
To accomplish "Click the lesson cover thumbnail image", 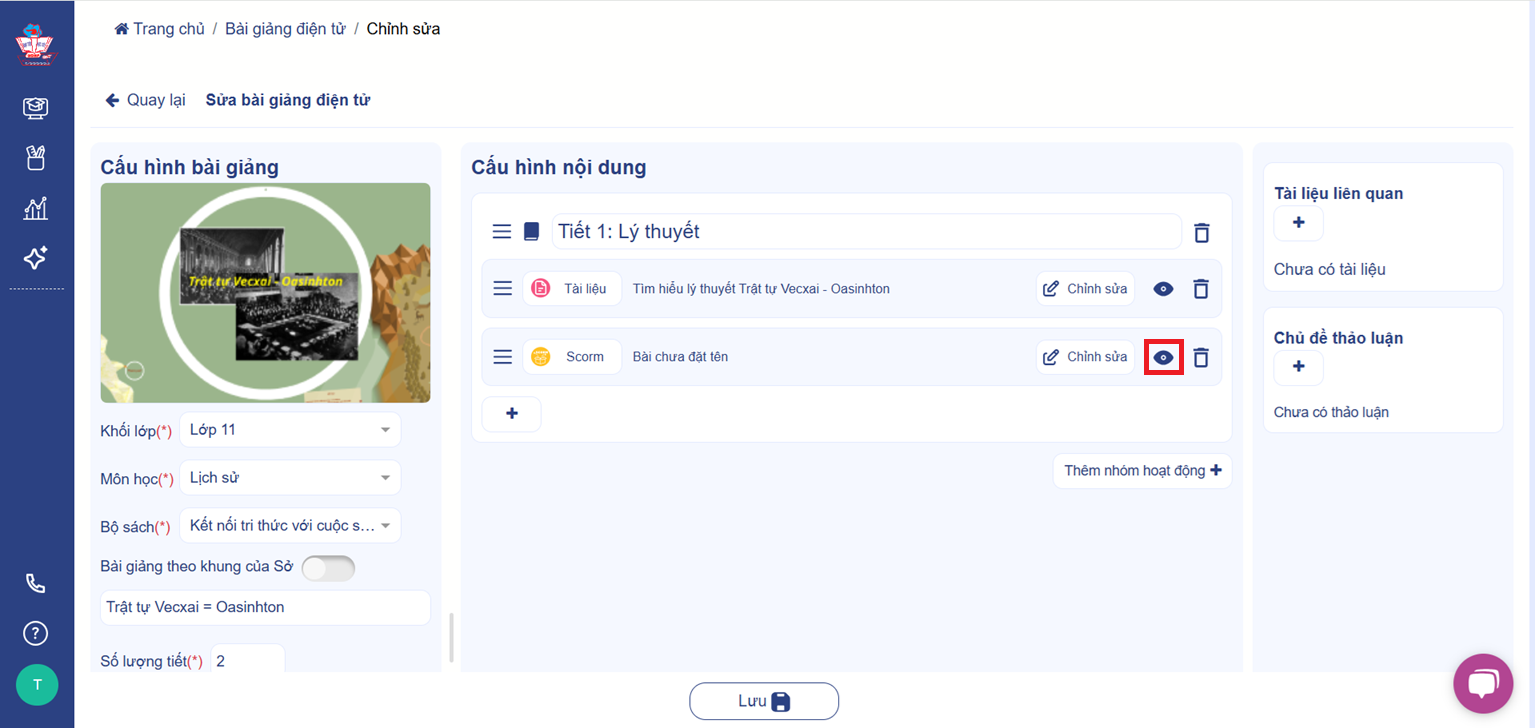I will pyautogui.click(x=266, y=293).
